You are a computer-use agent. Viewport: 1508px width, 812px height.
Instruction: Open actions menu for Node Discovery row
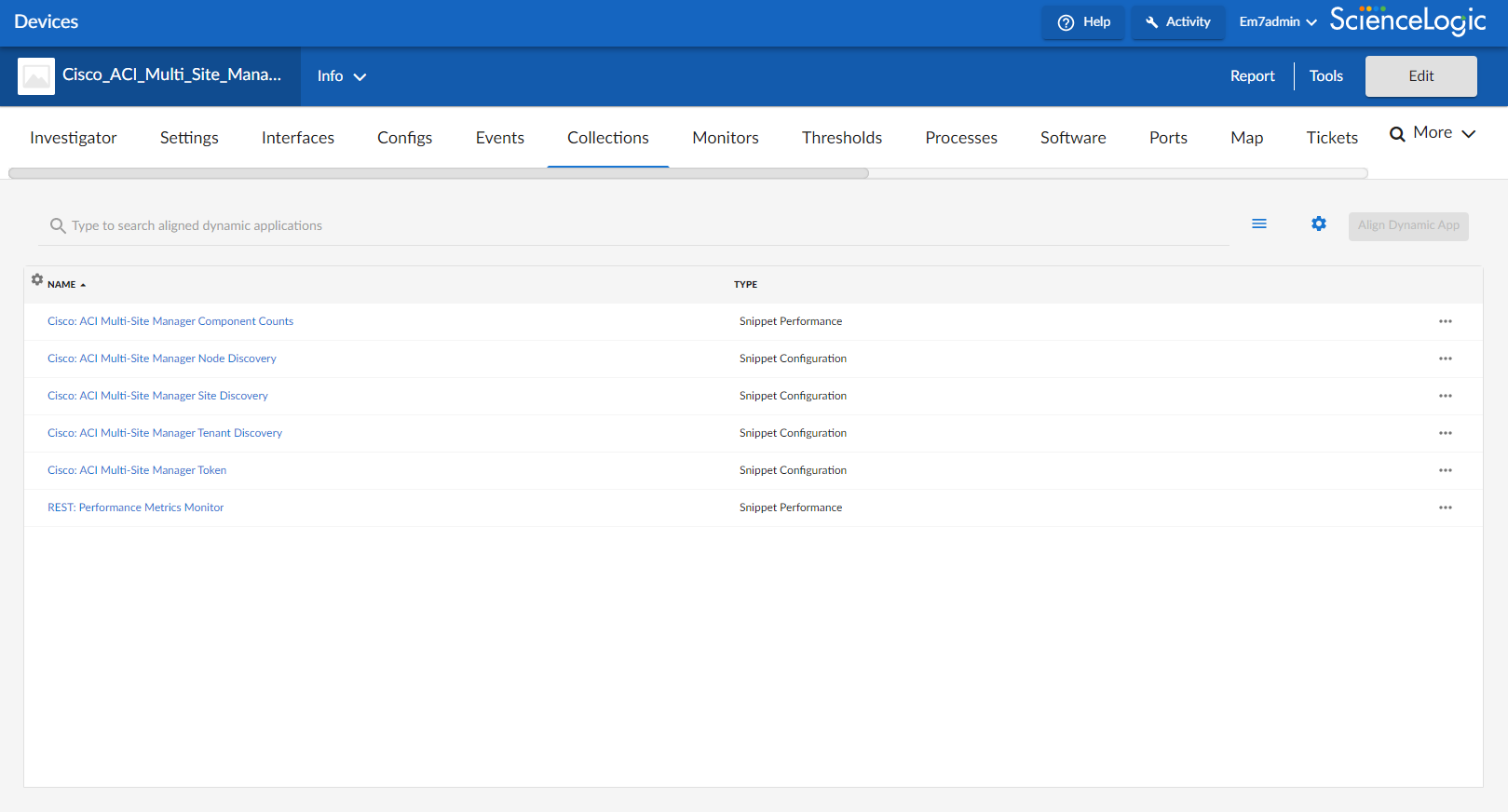pos(1446,359)
